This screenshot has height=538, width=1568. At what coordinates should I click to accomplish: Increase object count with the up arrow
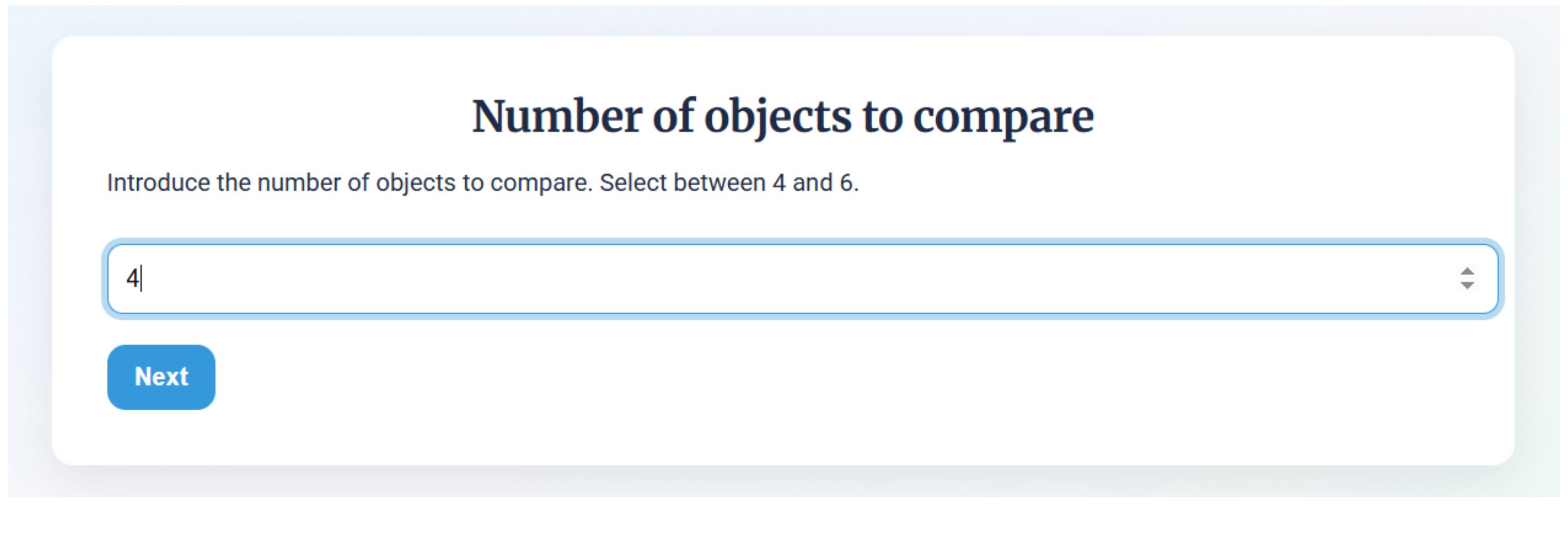click(1467, 272)
